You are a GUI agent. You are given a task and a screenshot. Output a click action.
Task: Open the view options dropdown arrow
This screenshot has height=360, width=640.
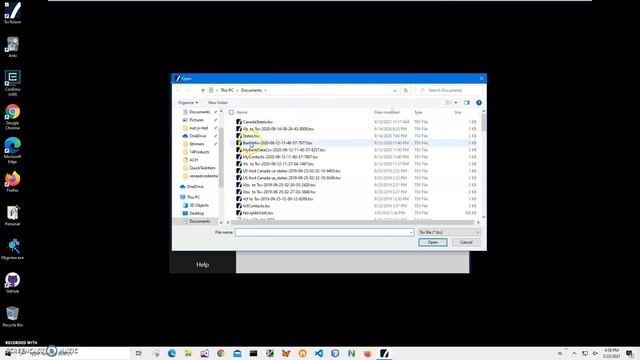click(x=456, y=102)
